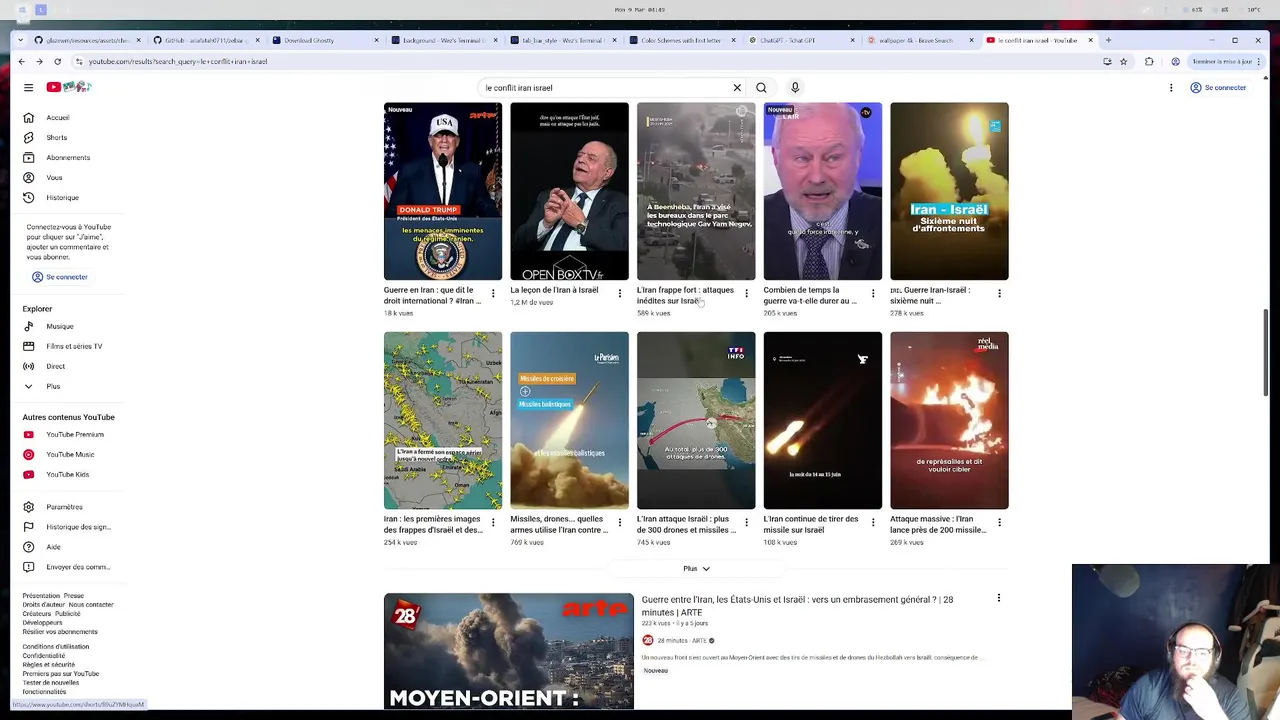Image resolution: width=1280 pixels, height=720 pixels.
Task: Expand more Shorts with Plus chevron
Action: [696, 568]
